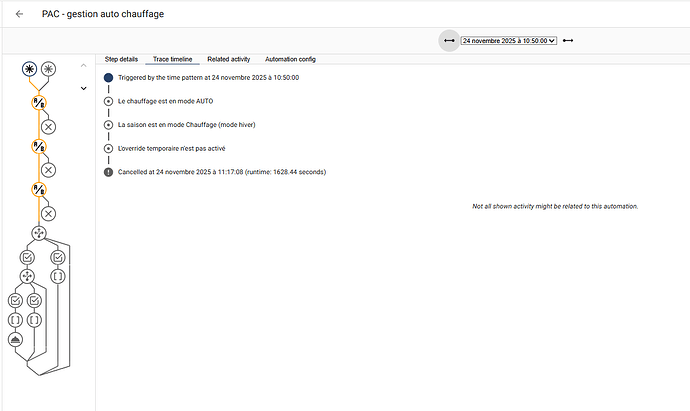Viewport: 690px width, 411px height.
Task: Select the lower nested choose branching node
Action: [27, 276]
